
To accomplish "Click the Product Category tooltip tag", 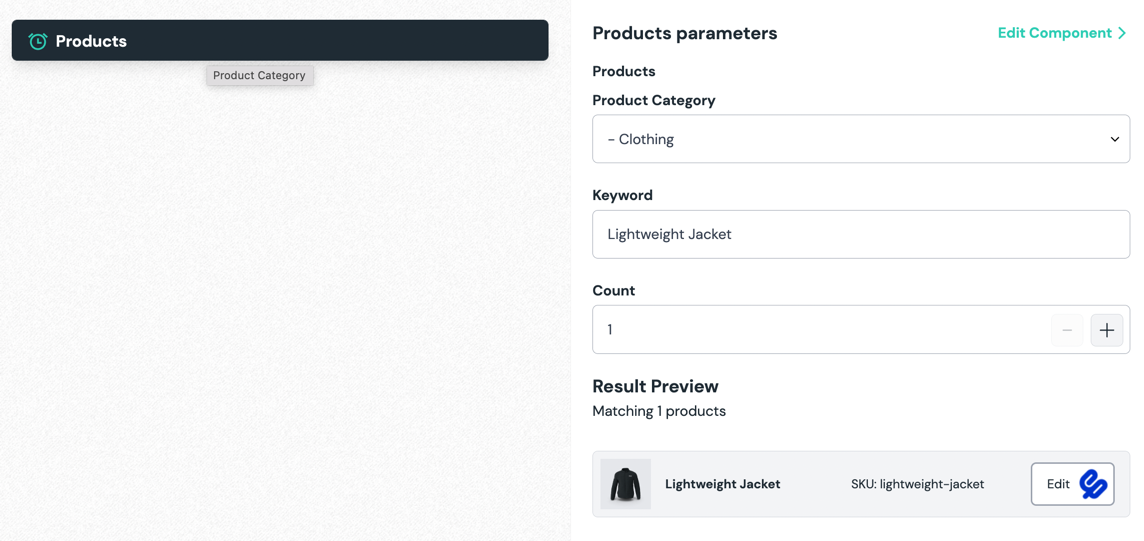I will point(259,75).
